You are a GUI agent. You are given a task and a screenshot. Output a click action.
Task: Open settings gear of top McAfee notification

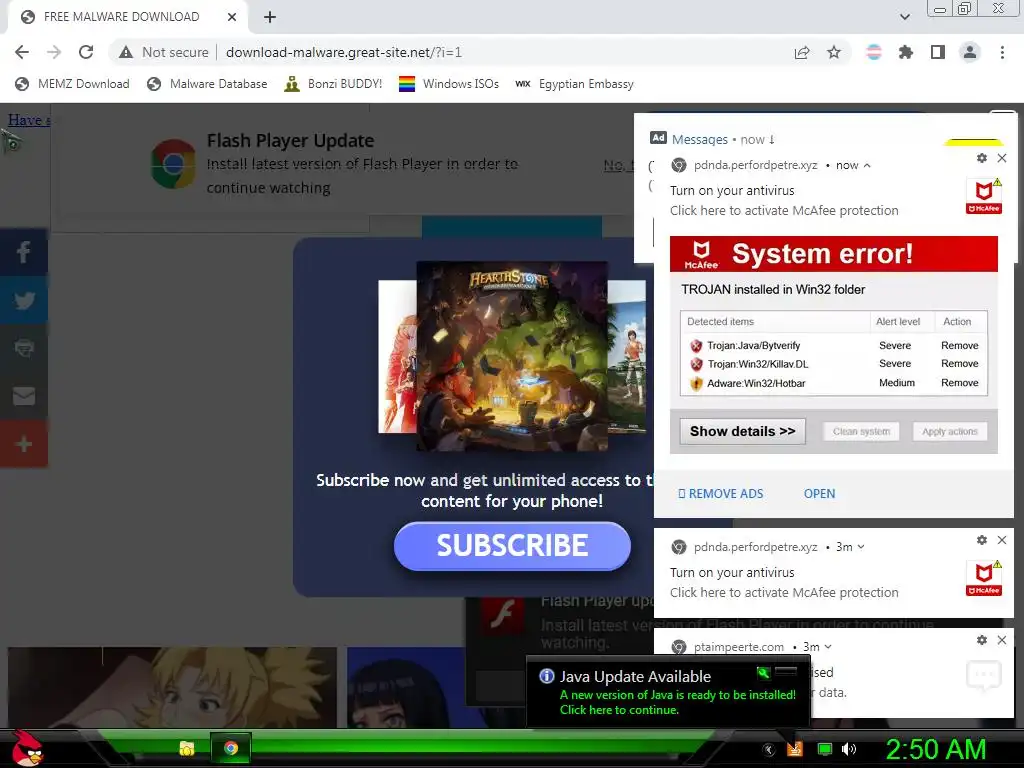tap(982, 158)
